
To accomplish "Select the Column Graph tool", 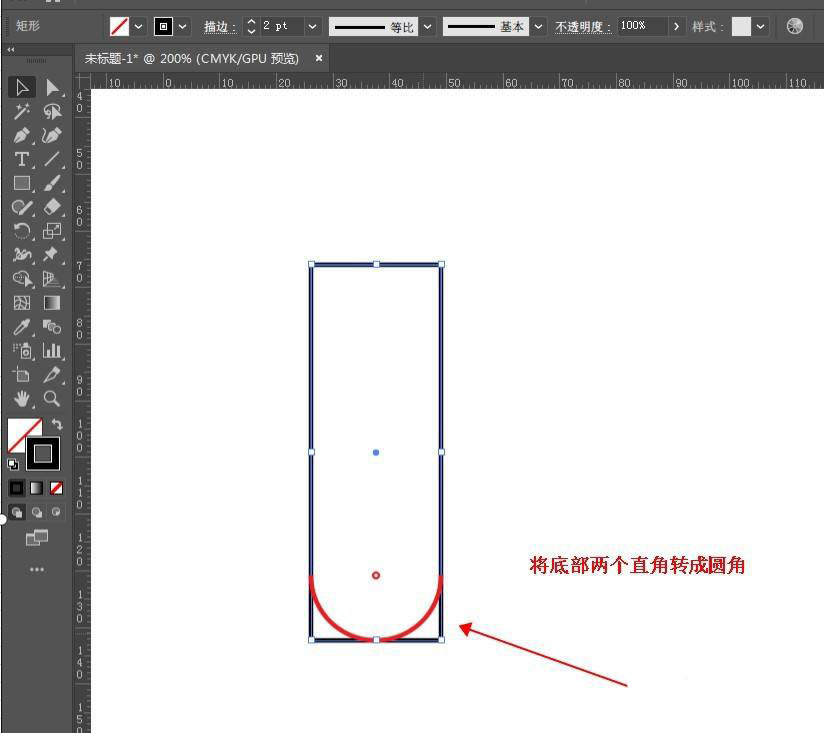I will click(52, 351).
